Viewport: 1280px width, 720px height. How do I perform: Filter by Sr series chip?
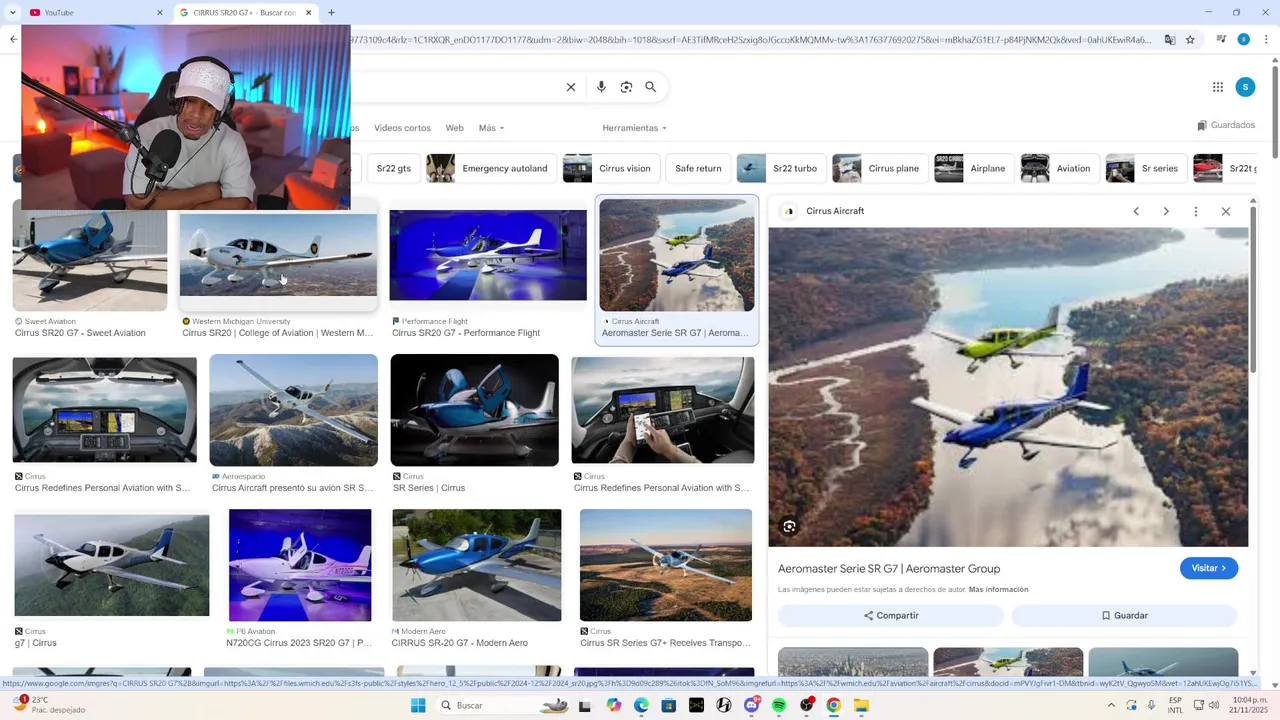point(1147,168)
